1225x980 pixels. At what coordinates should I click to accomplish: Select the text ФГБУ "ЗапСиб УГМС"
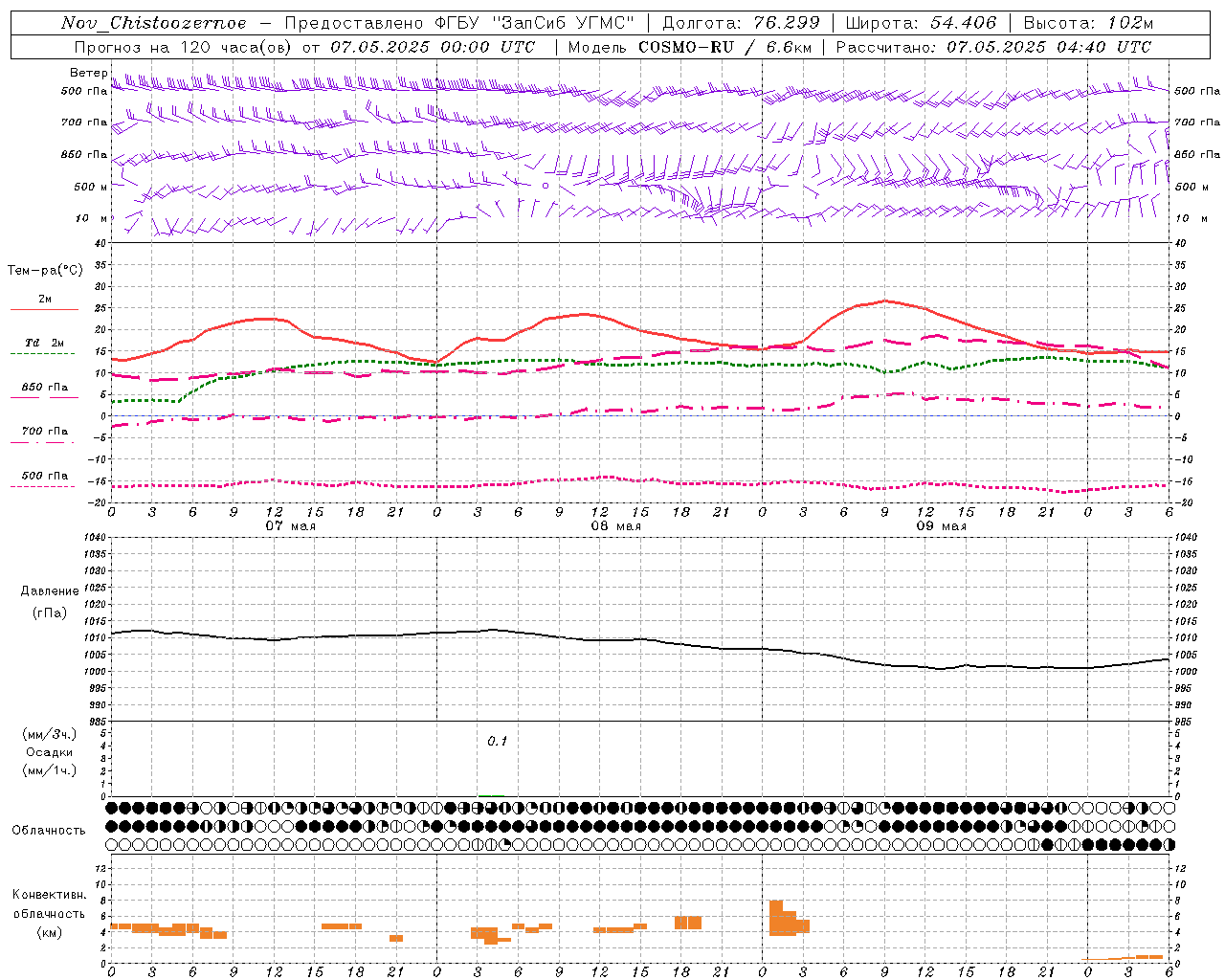[x=535, y=23]
